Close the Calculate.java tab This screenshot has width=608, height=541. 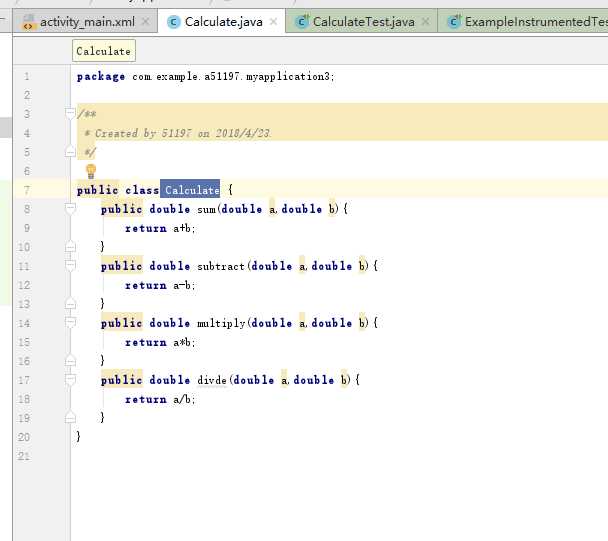coord(273,22)
